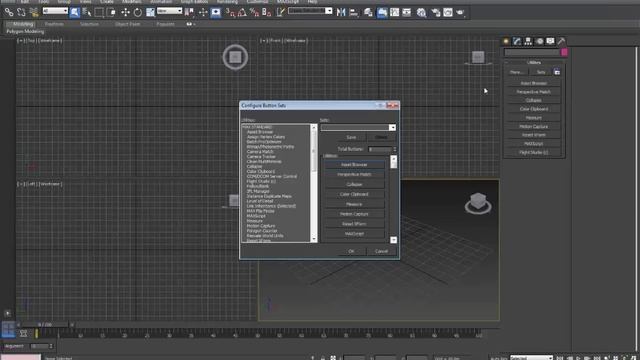Toggle Angle Snap
Screen dimensions: 640x360
tap(242, 12)
